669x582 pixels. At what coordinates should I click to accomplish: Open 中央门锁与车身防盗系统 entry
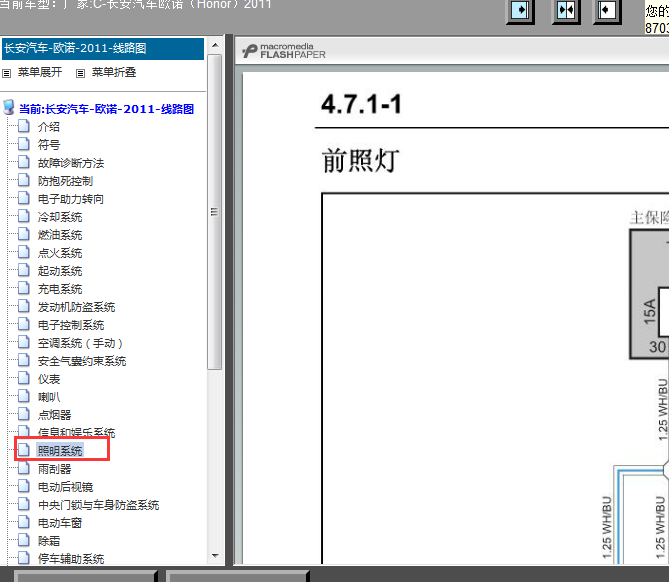tap(99, 505)
